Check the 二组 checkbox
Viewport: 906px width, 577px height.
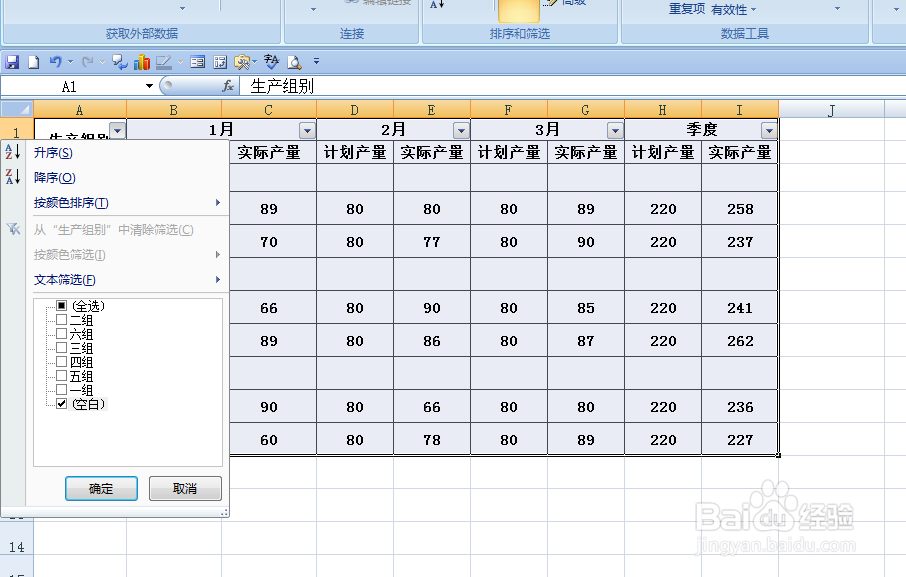click(x=62, y=319)
